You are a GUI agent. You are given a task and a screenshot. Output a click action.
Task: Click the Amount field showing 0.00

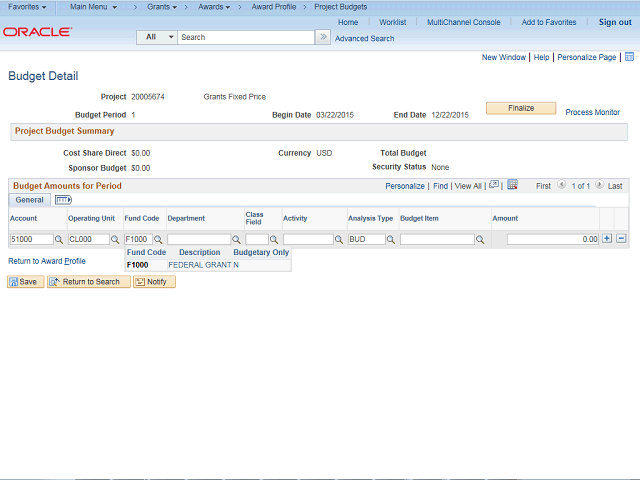[x=553, y=239]
